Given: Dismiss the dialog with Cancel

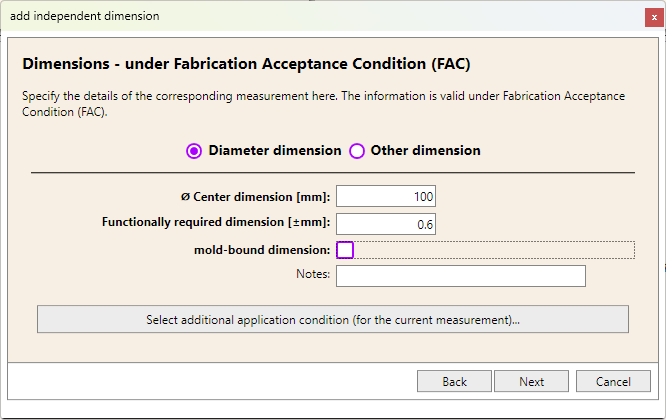Looking at the screenshot, I should click(613, 381).
